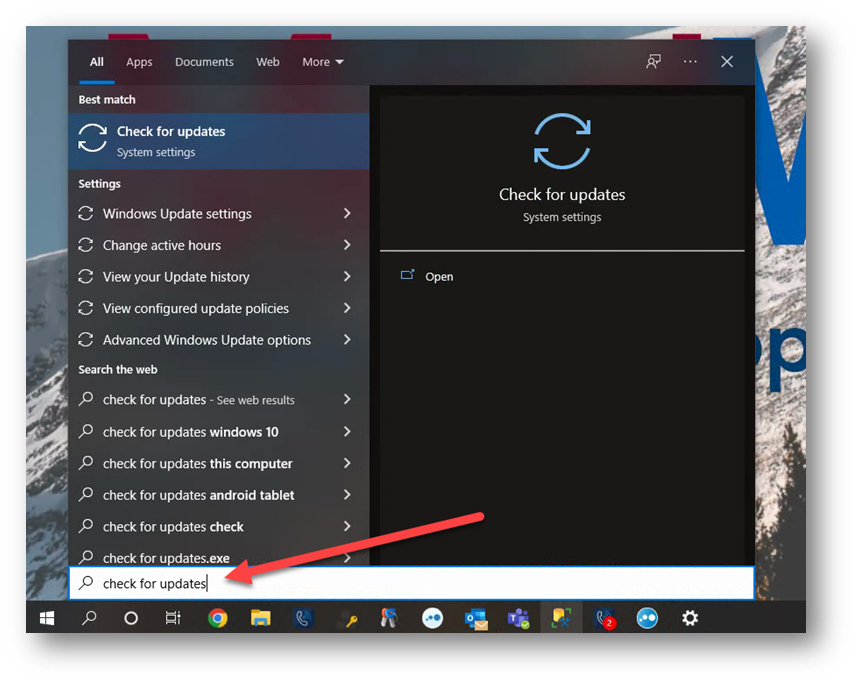Open the three-dot options menu in search panel
Image resolution: width=858 pixels, height=685 pixels.
point(690,62)
